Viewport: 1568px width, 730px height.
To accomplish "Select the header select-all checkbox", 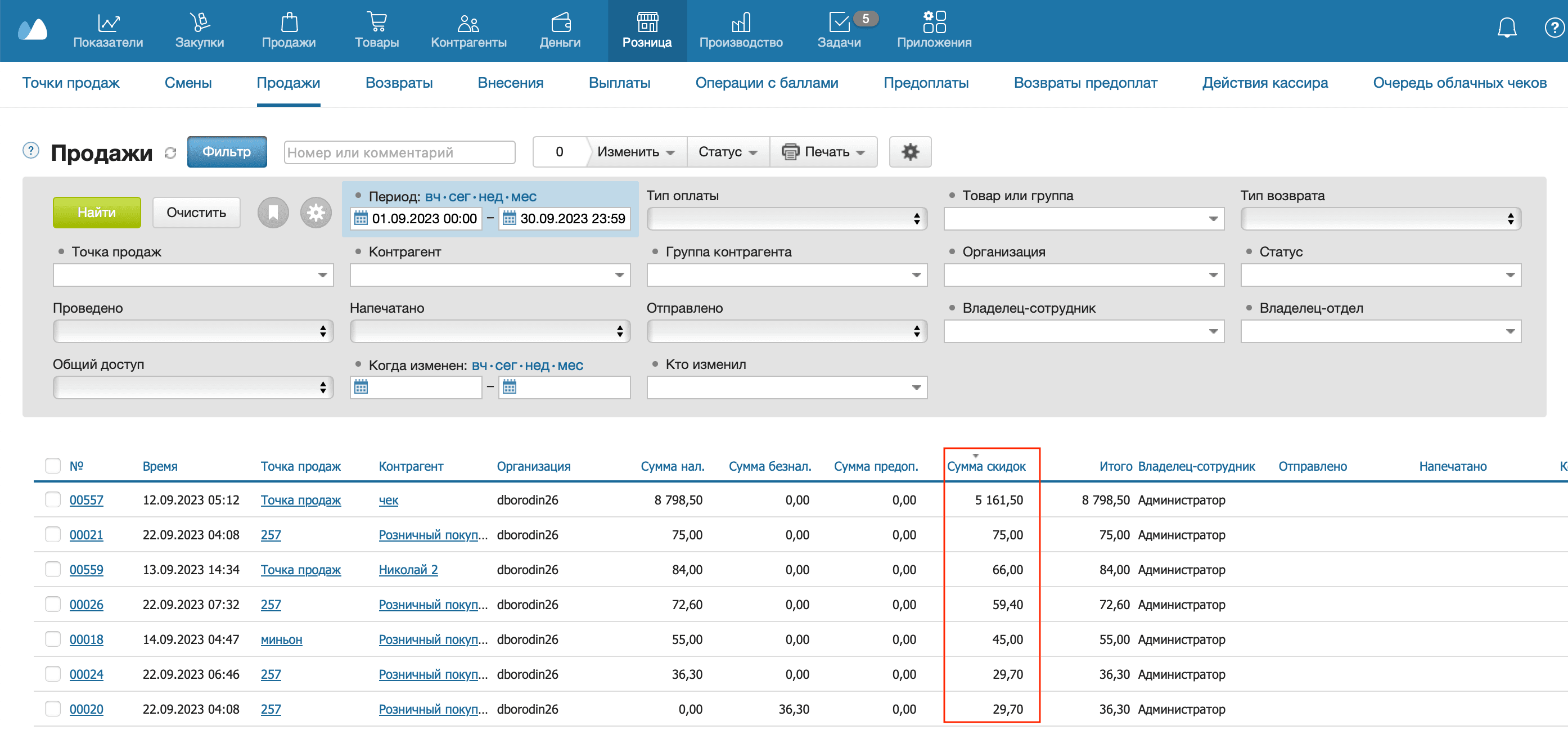I will point(53,466).
